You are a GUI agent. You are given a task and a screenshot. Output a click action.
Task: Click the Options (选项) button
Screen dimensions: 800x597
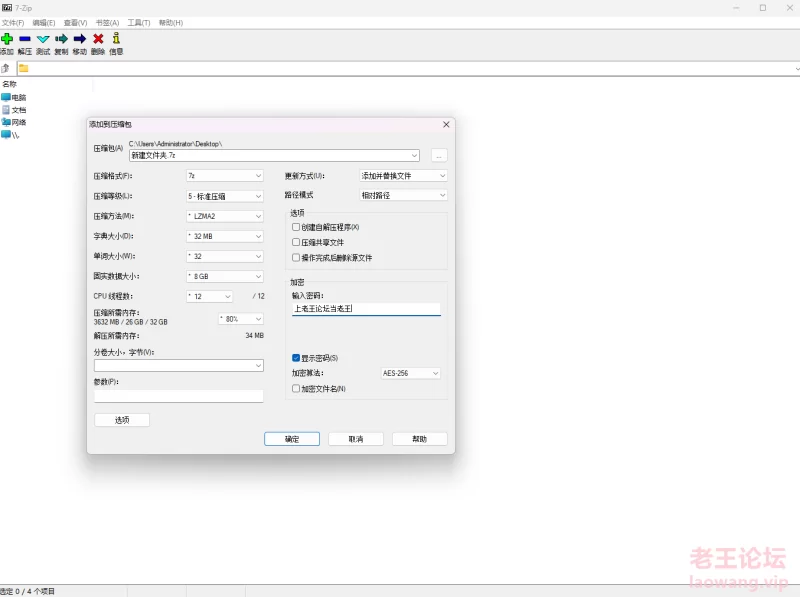[x=122, y=420]
